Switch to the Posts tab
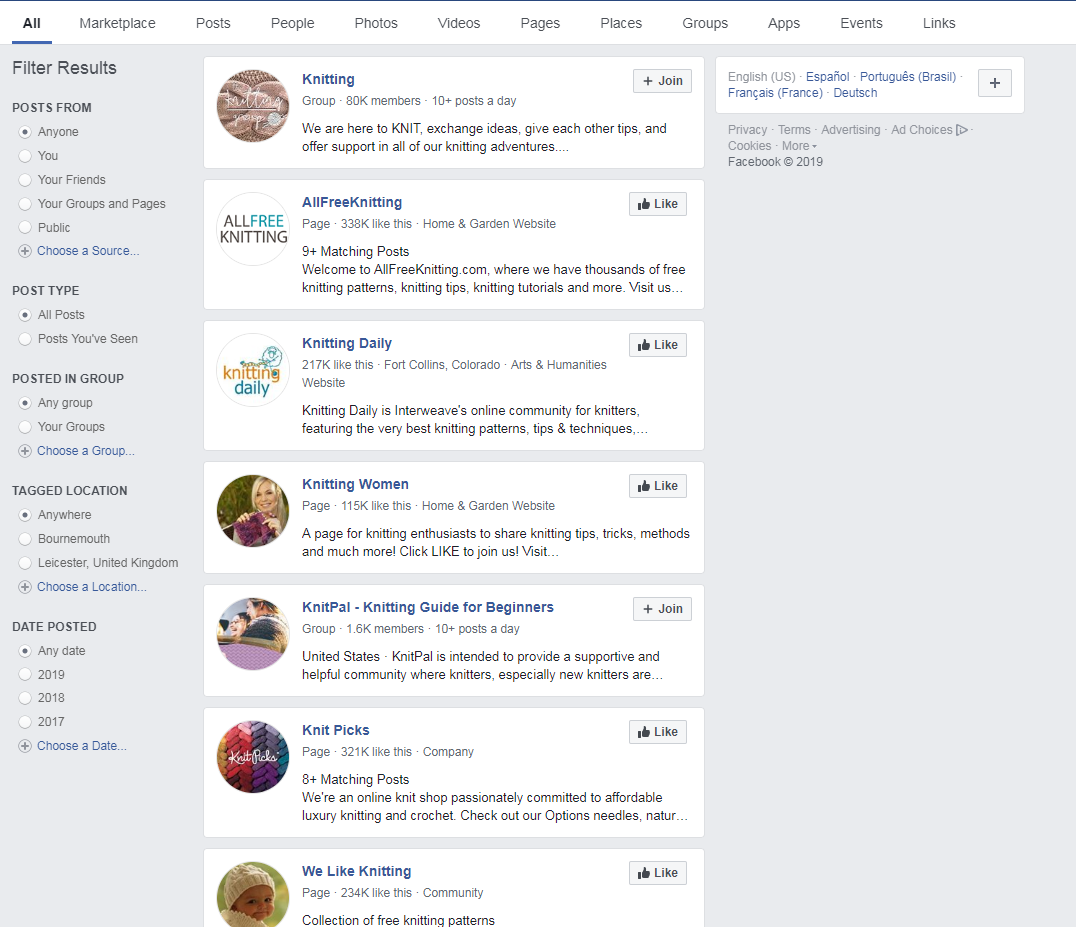The height and width of the screenshot is (927, 1076). pos(213,23)
